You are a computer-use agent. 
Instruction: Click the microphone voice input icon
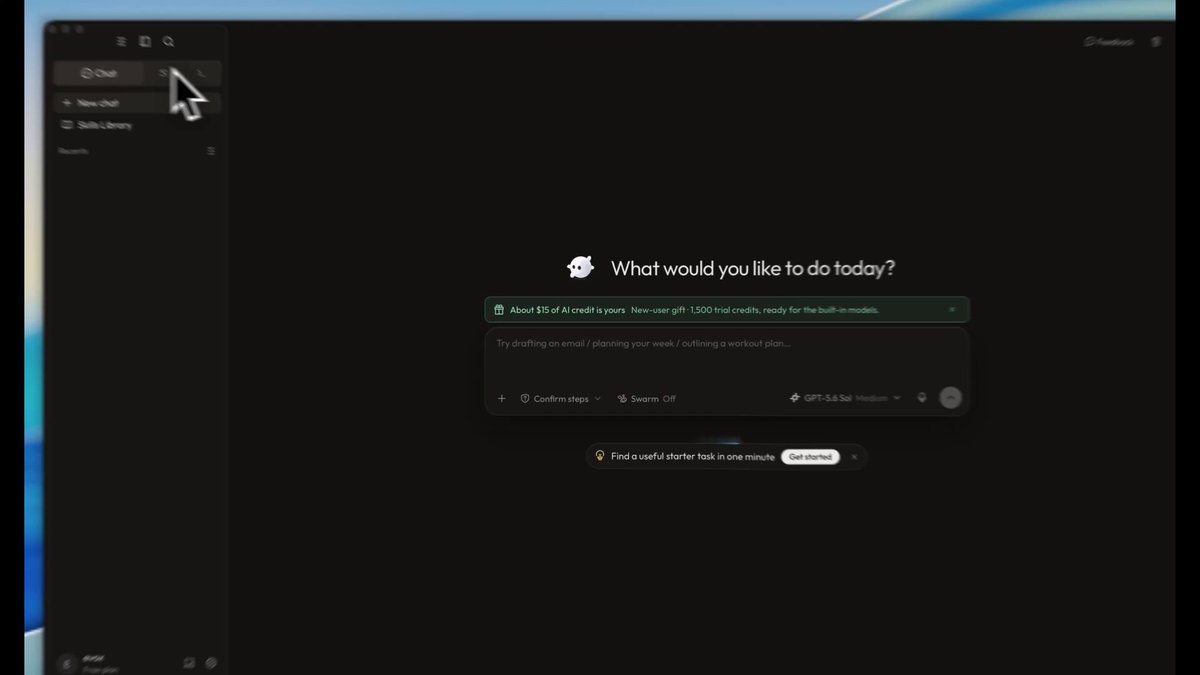click(922, 398)
